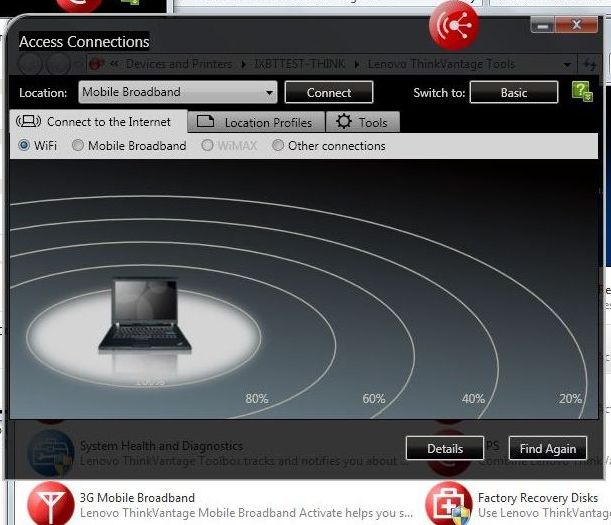Select the Other connections radio button

click(x=277, y=145)
